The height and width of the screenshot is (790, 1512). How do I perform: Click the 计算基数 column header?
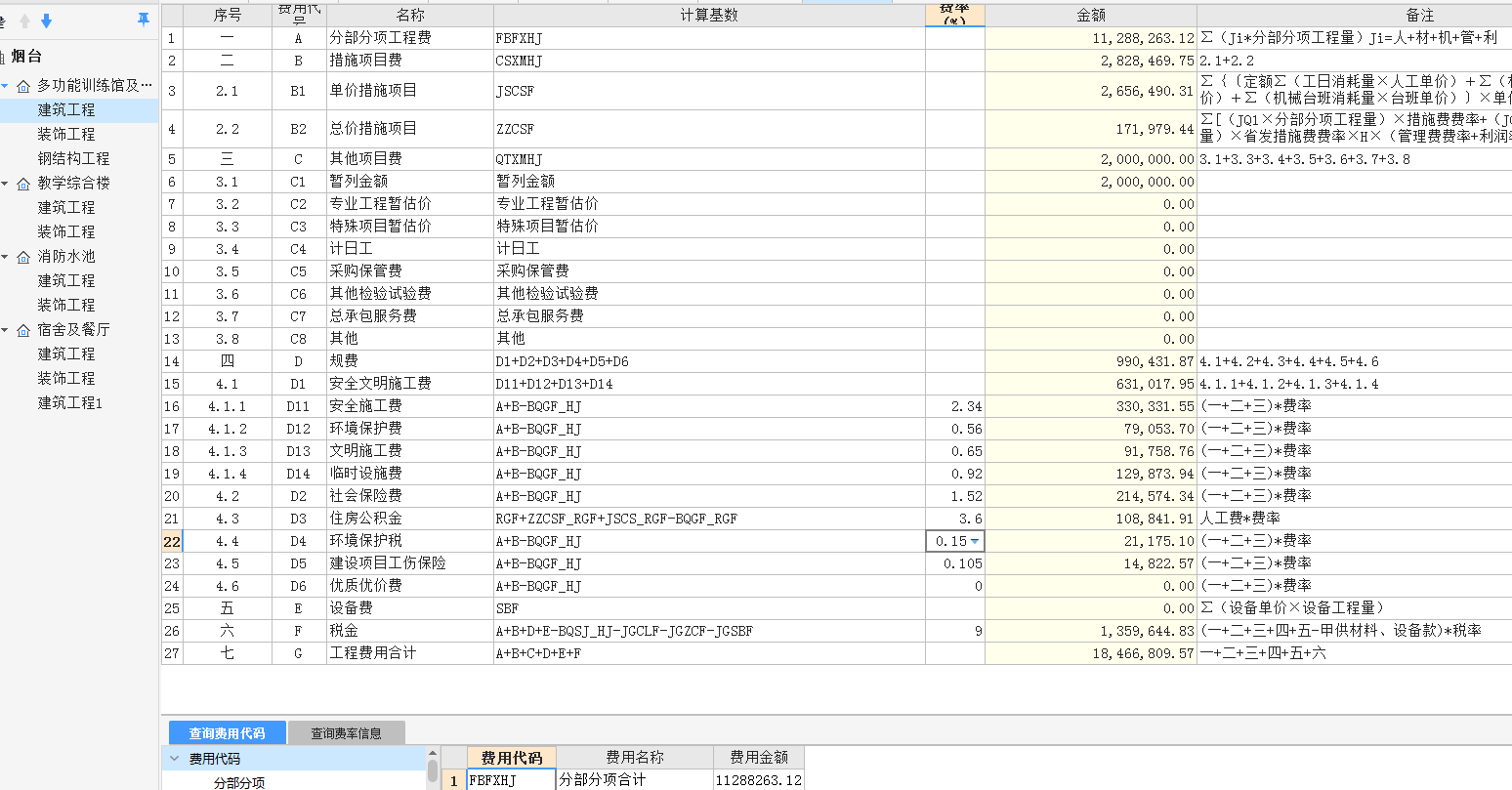click(x=709, y=16)
